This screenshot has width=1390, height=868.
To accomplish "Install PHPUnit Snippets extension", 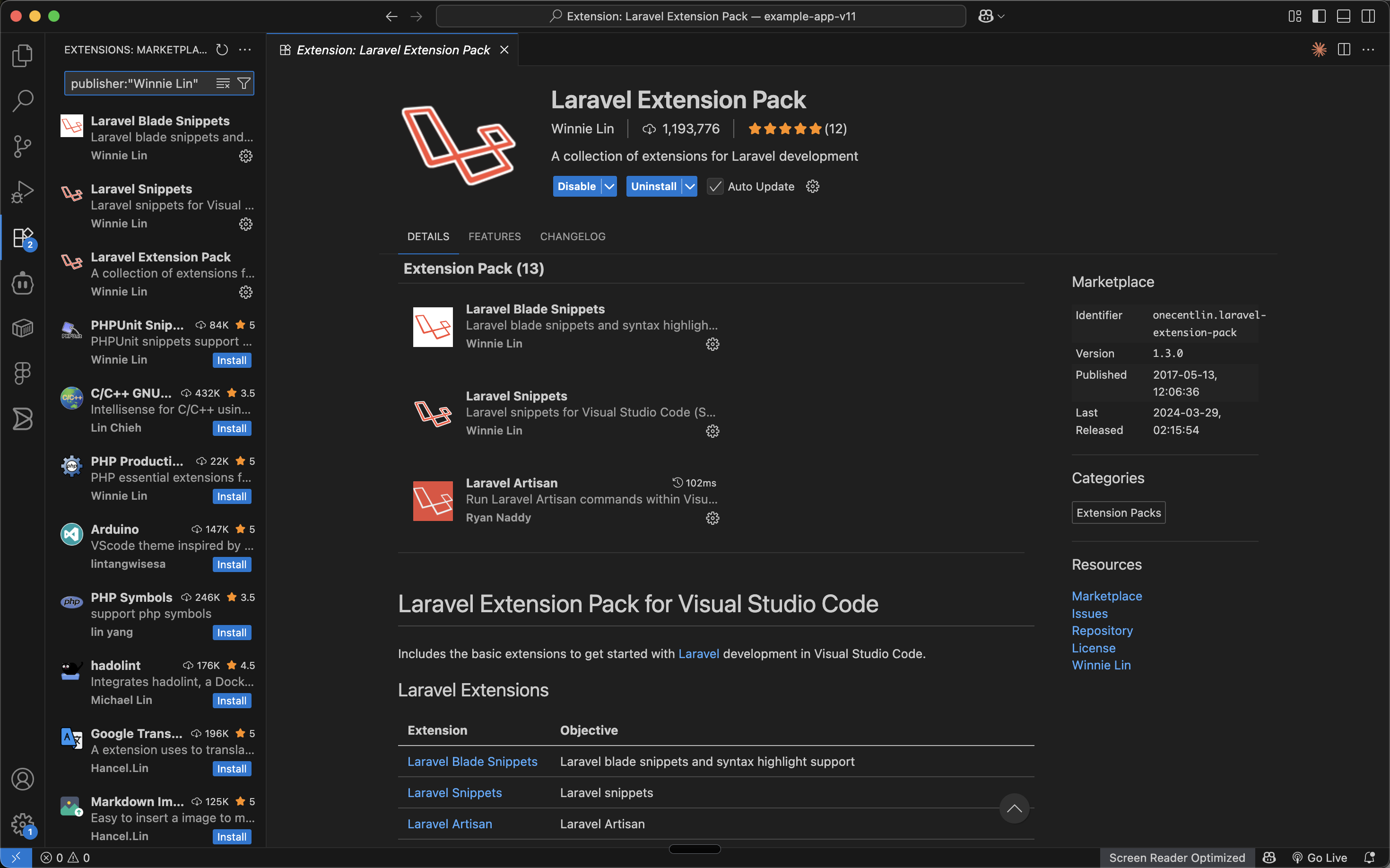I will (x=232, y=361).
